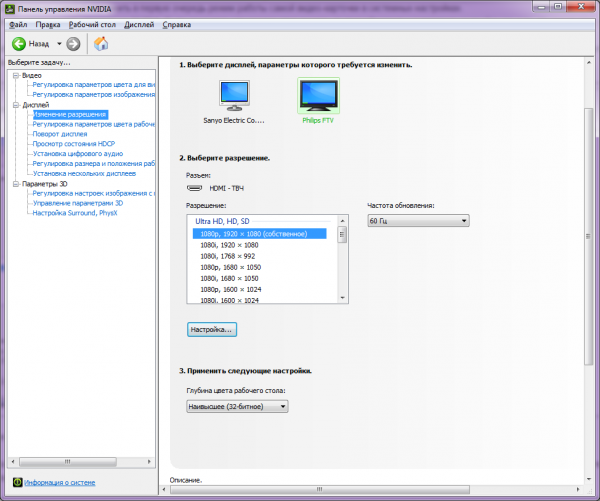The height and width of the screenshot is (501, 600).
Task: Click the HDMI connector icon
Action: 194,188
